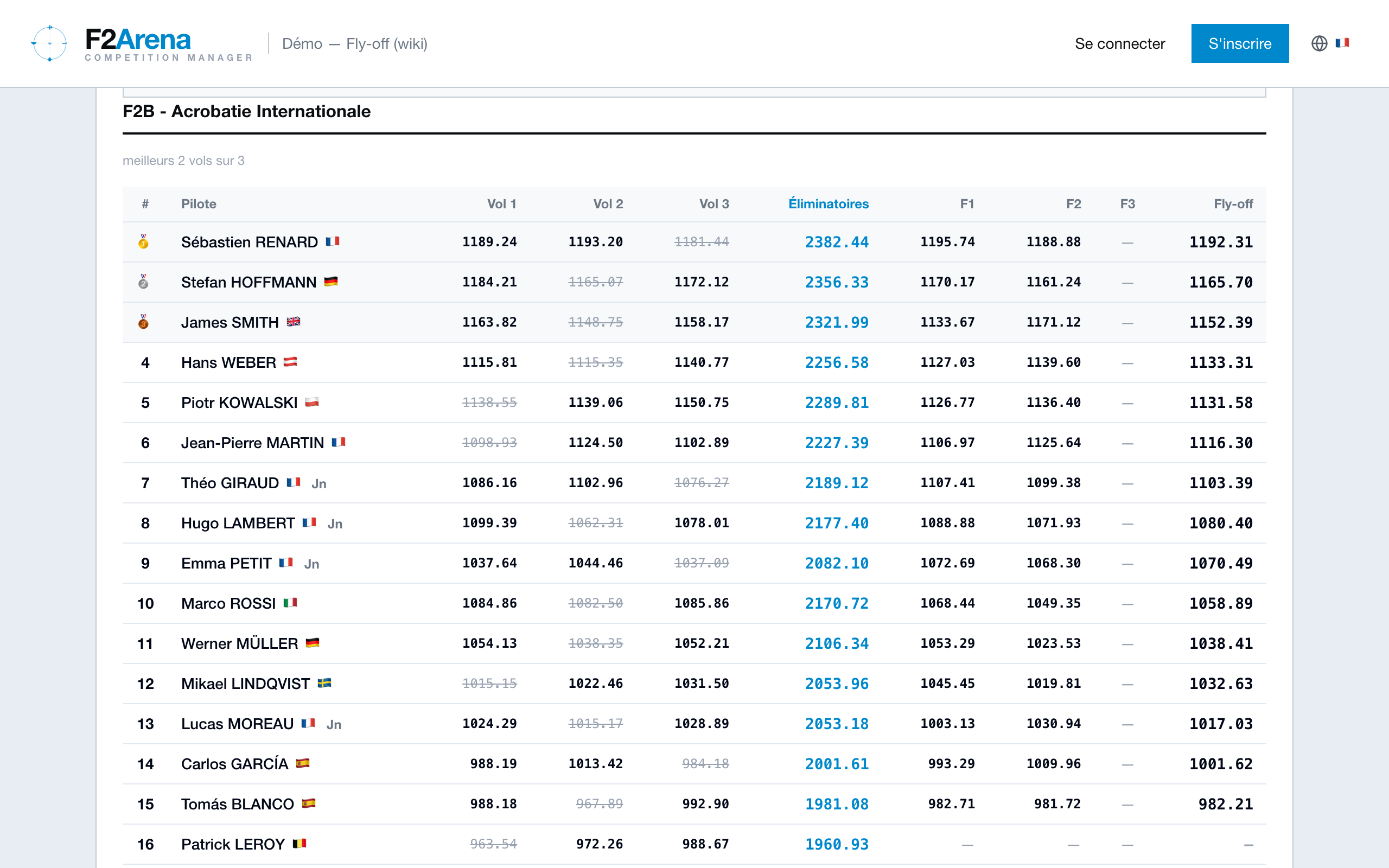Click the struck-through score 1181.44
The height and width of the screenshot is (868, 1389).
(x=702, y=242)
